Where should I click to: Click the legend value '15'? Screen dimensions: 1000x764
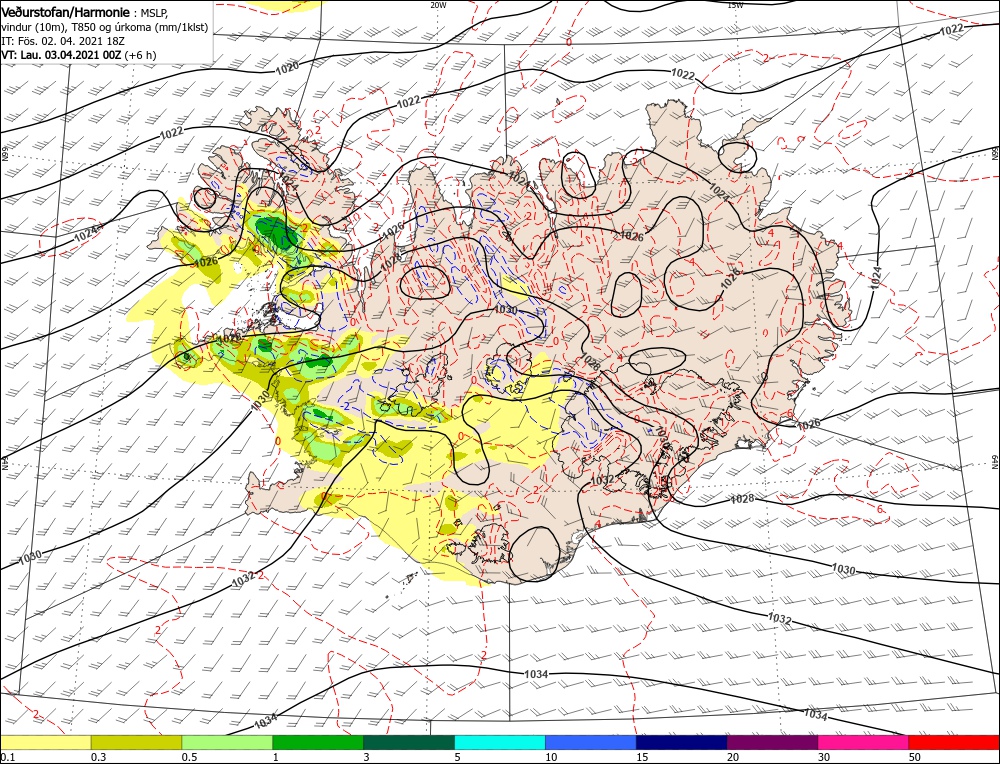pyautogui.click(x=642, y=757)
